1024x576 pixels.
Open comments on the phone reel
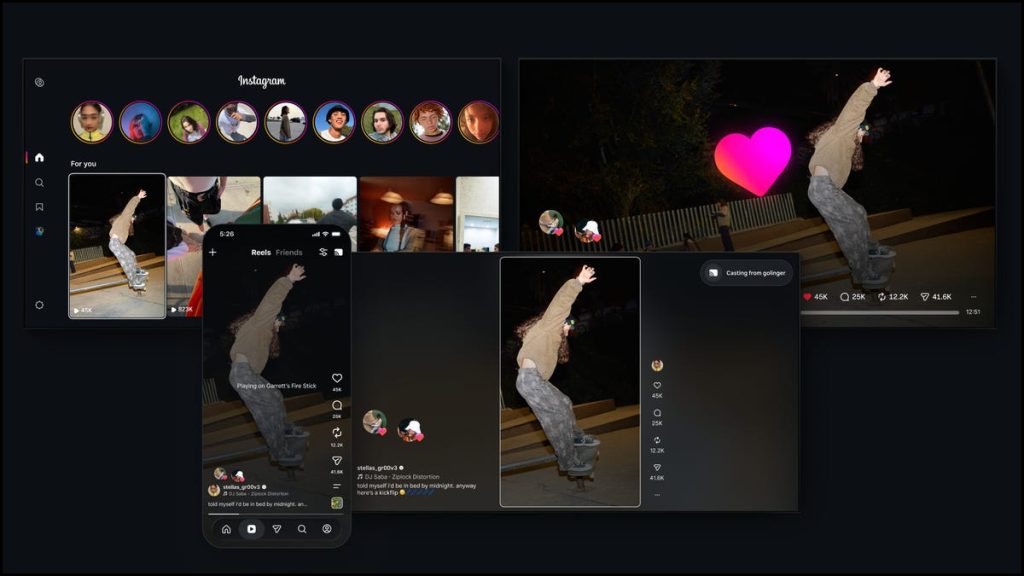click(337, 406)
